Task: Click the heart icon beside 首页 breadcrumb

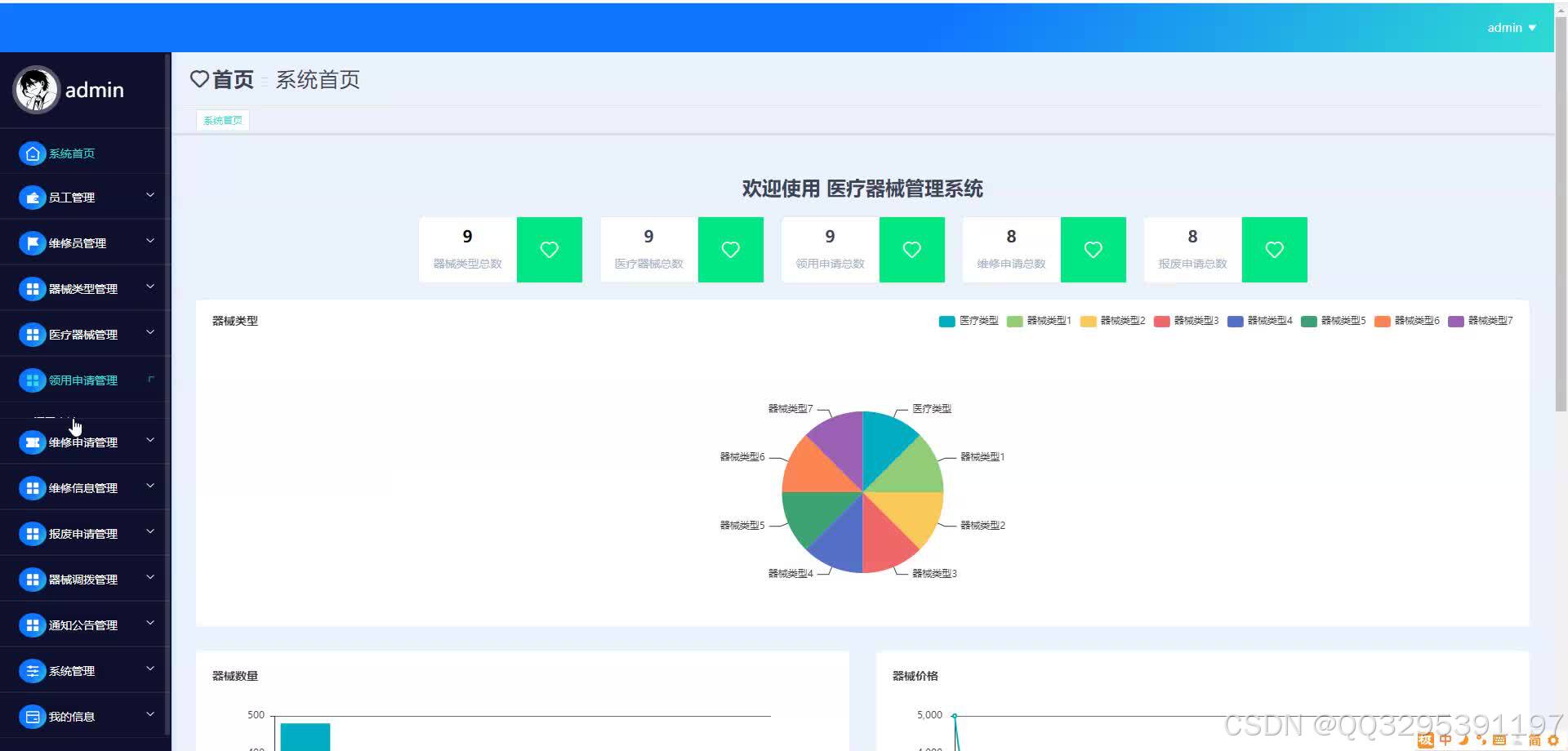Action: point(199,79)
